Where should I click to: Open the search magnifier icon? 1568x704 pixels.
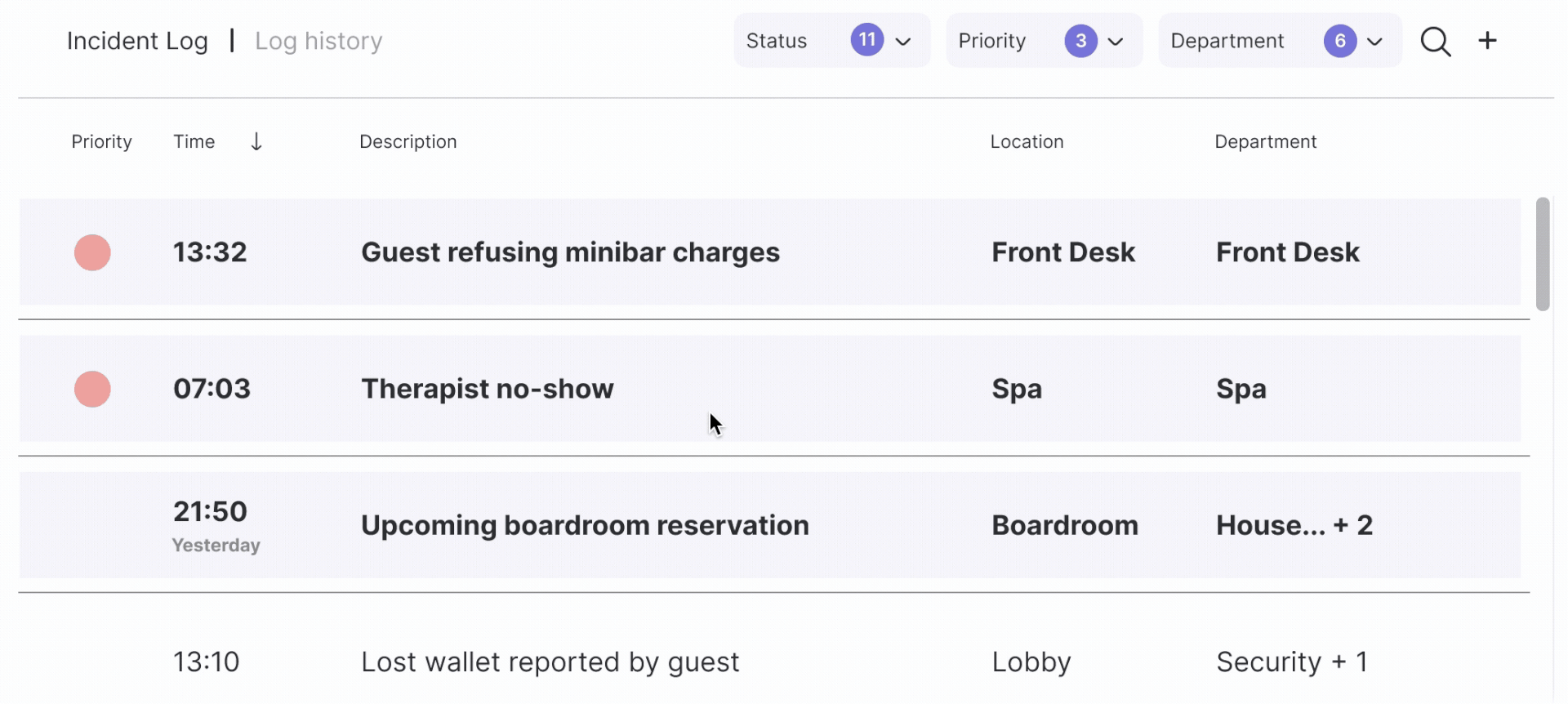pos(1435,42)
